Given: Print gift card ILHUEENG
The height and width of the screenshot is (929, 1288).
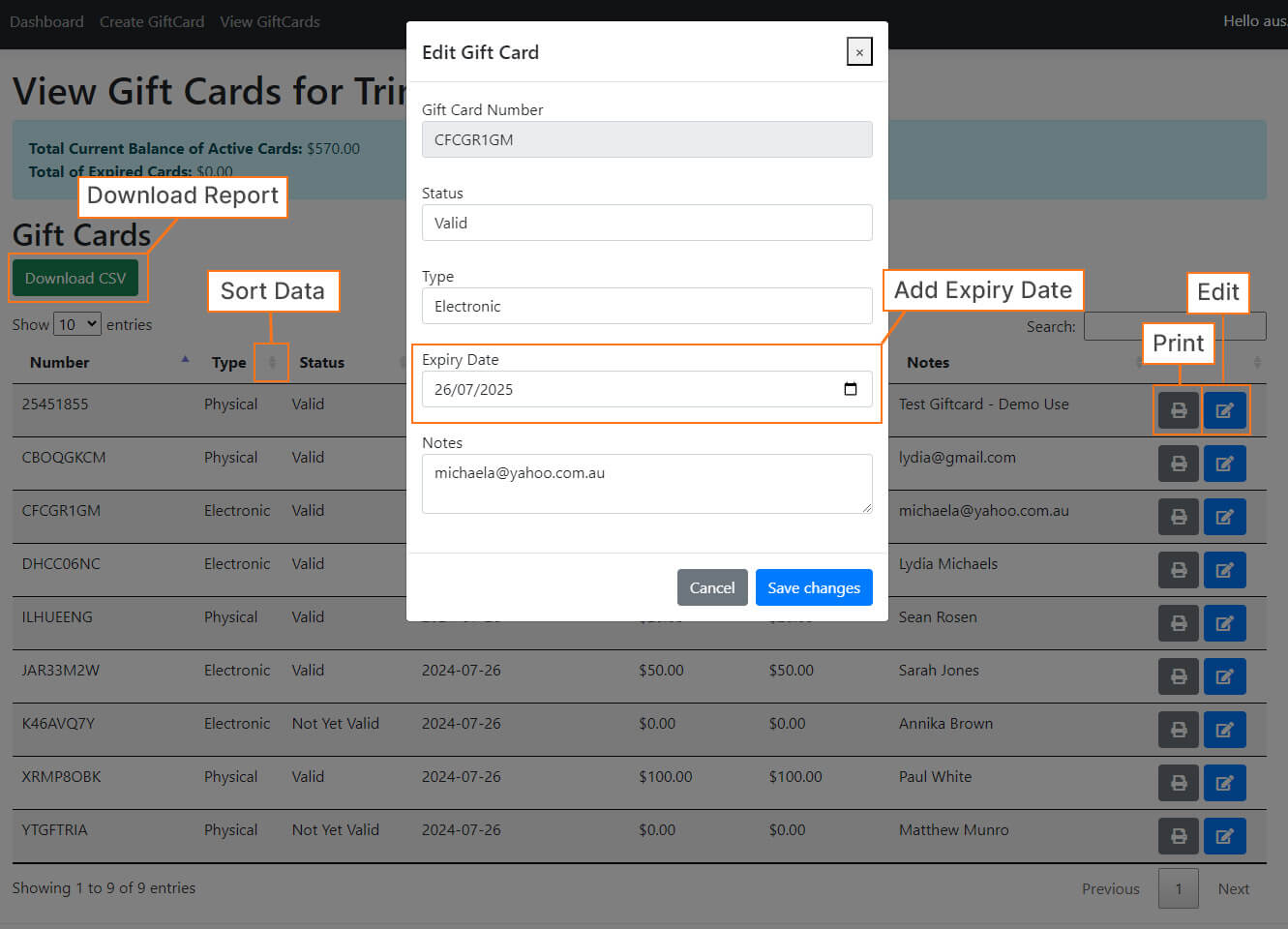Looking at the screenshot, I should pyautogui.click(x=1178, y=622).
